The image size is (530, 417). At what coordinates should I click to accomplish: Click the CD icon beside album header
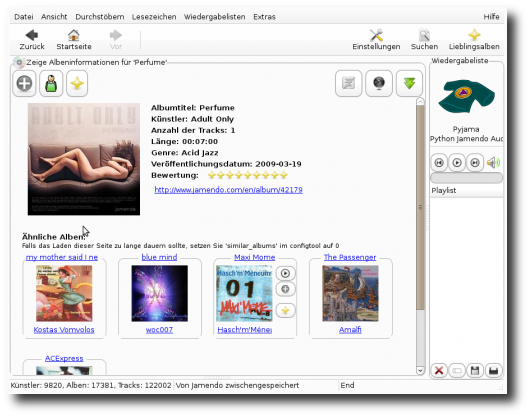(x=19, y=62)
